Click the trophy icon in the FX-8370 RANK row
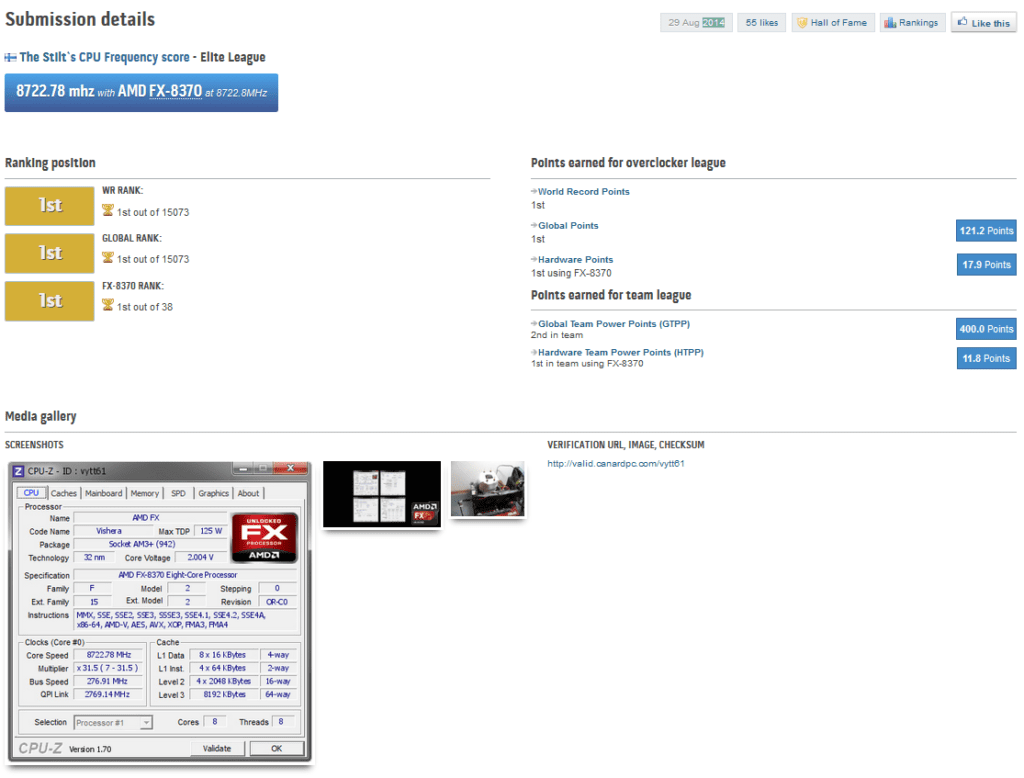Image resolution: width=1024 pixels, height=778 pixels. (108, 305)
